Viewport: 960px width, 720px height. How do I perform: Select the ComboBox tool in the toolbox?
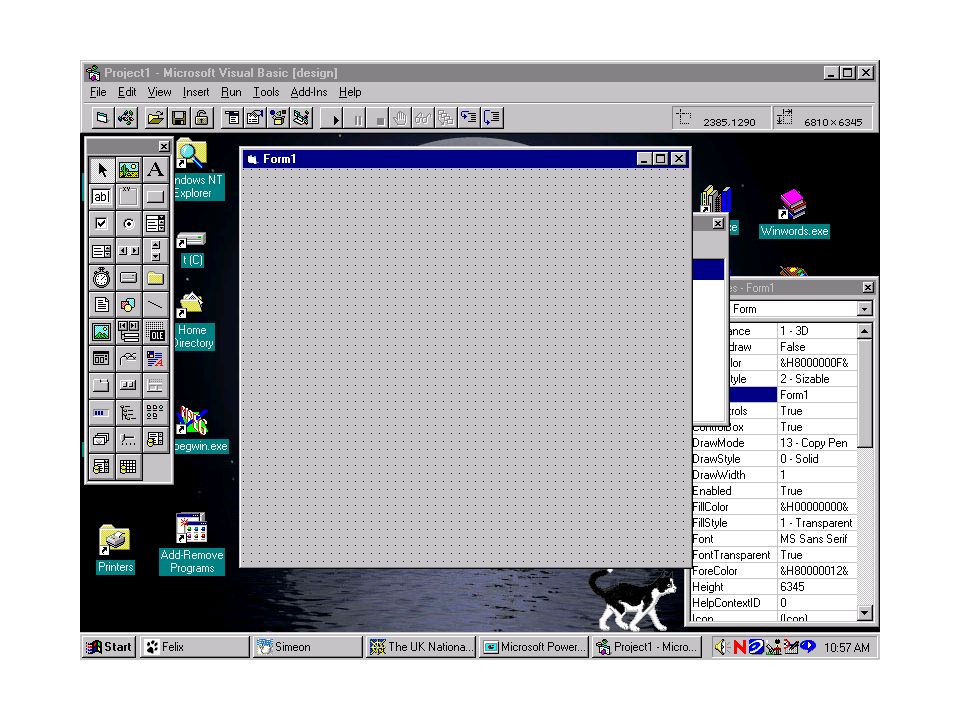(x=156, y=223)
